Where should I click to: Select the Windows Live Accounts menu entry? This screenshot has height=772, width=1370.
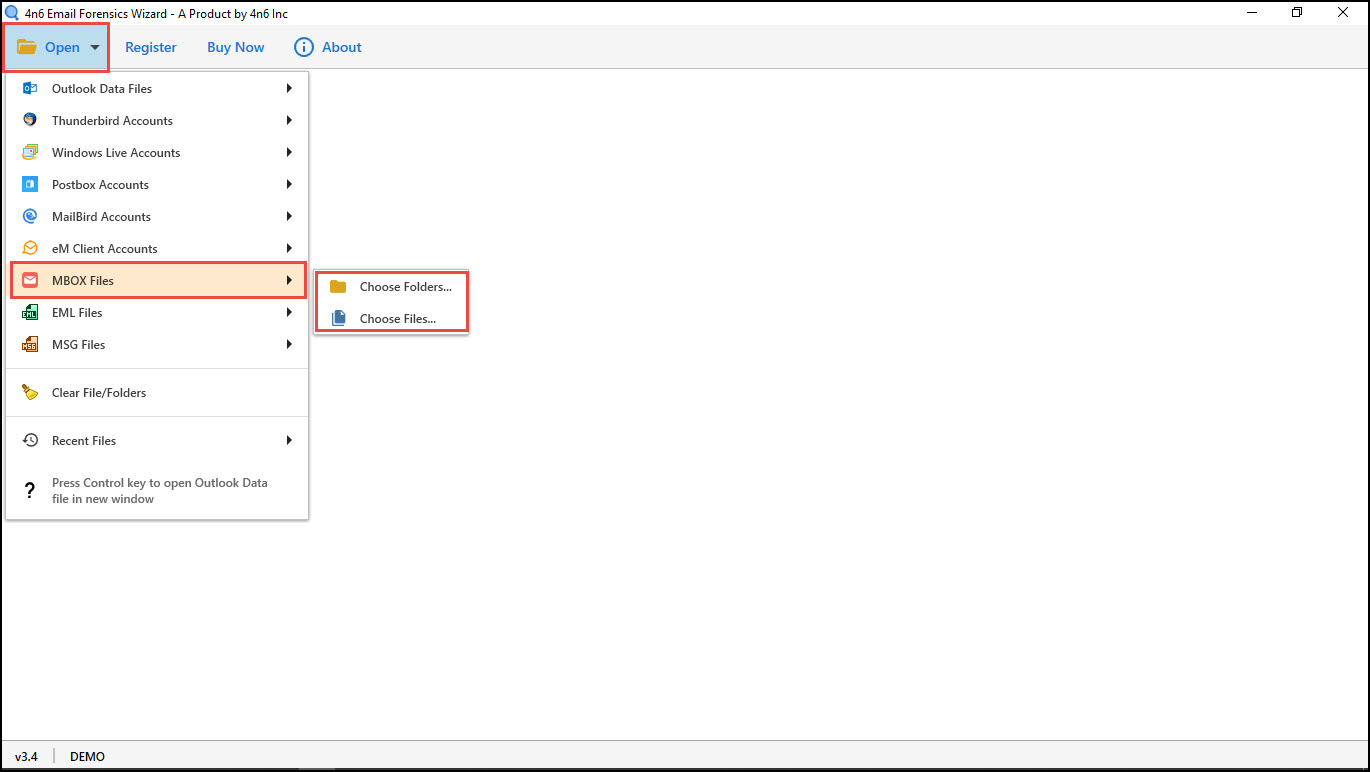point(157,152)
